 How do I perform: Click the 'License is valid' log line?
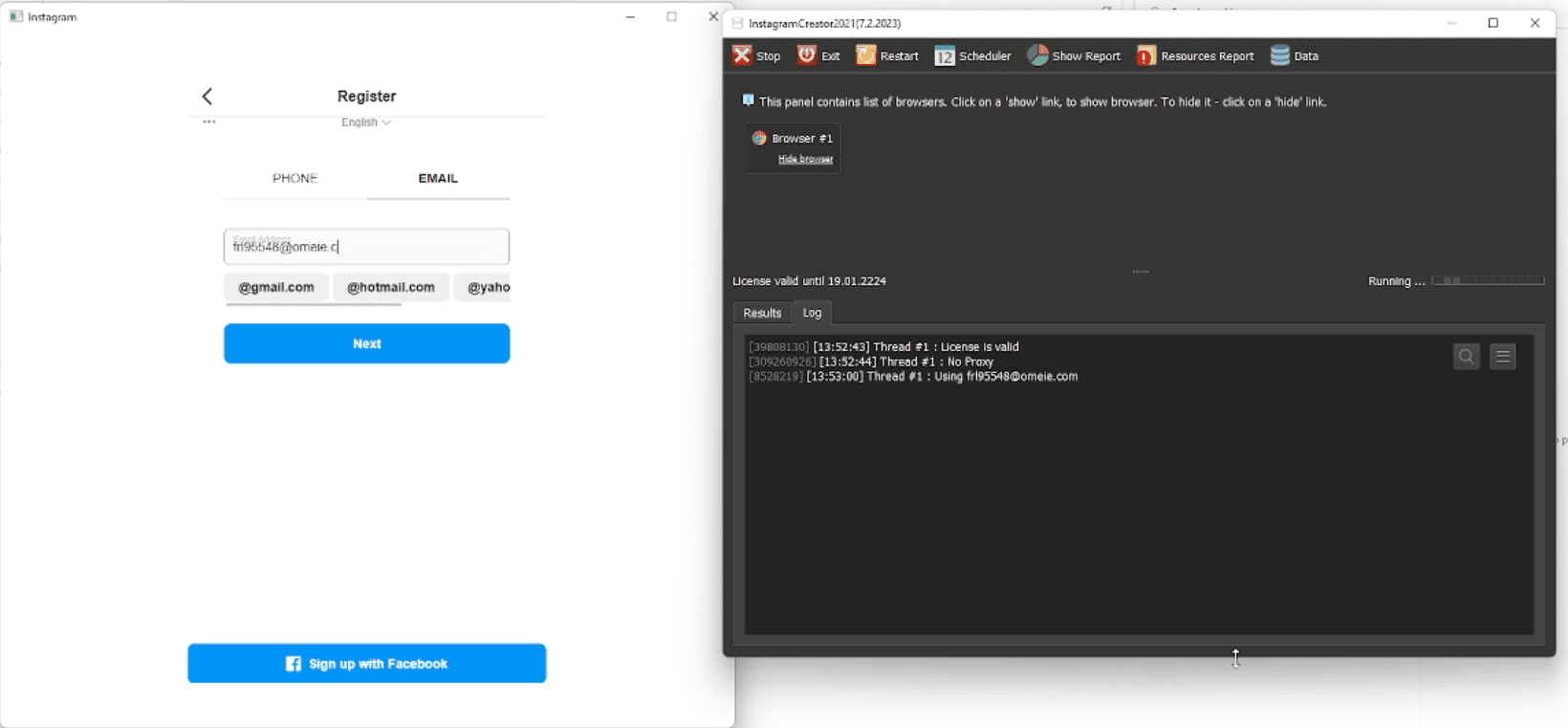point(883,347)
